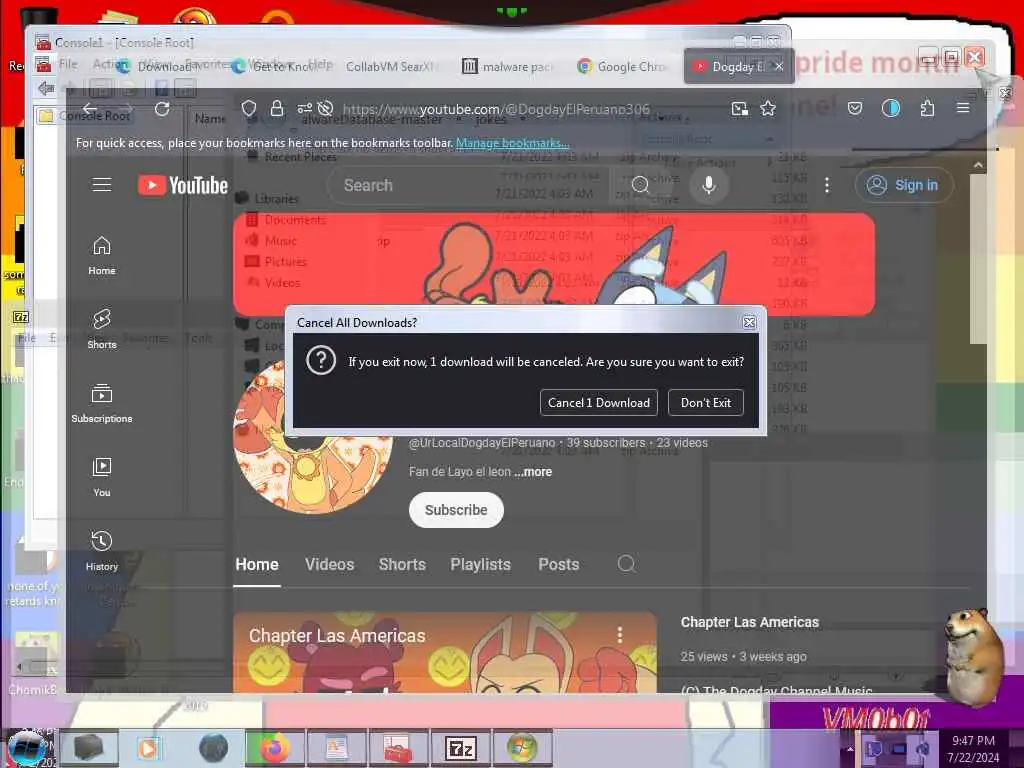
Task: Activate voice search microphone
Action: pyautogui.click(x=709, y=185)
